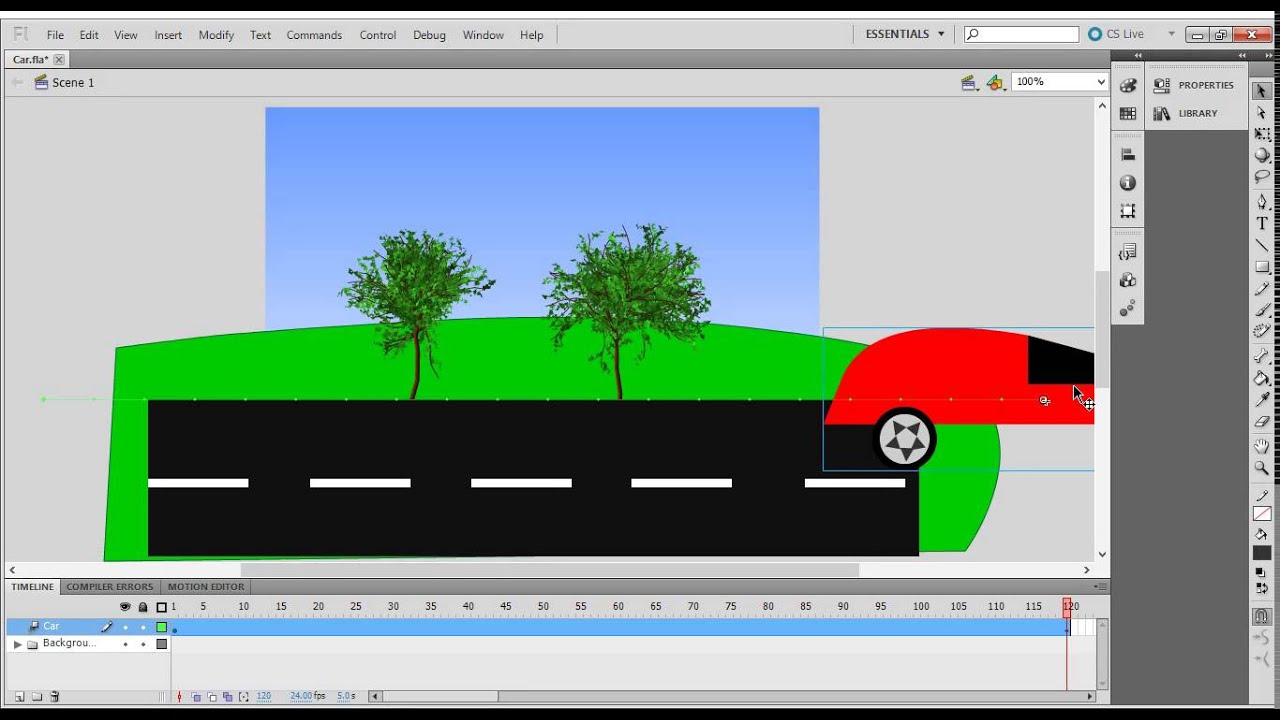Click the Delete layer trash button
Screen dimensions: 1280x720
(x=55, y=697)
